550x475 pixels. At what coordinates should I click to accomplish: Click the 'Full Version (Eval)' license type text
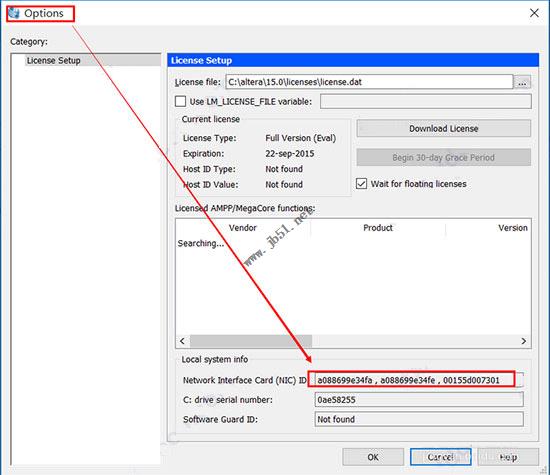point(300,138)
